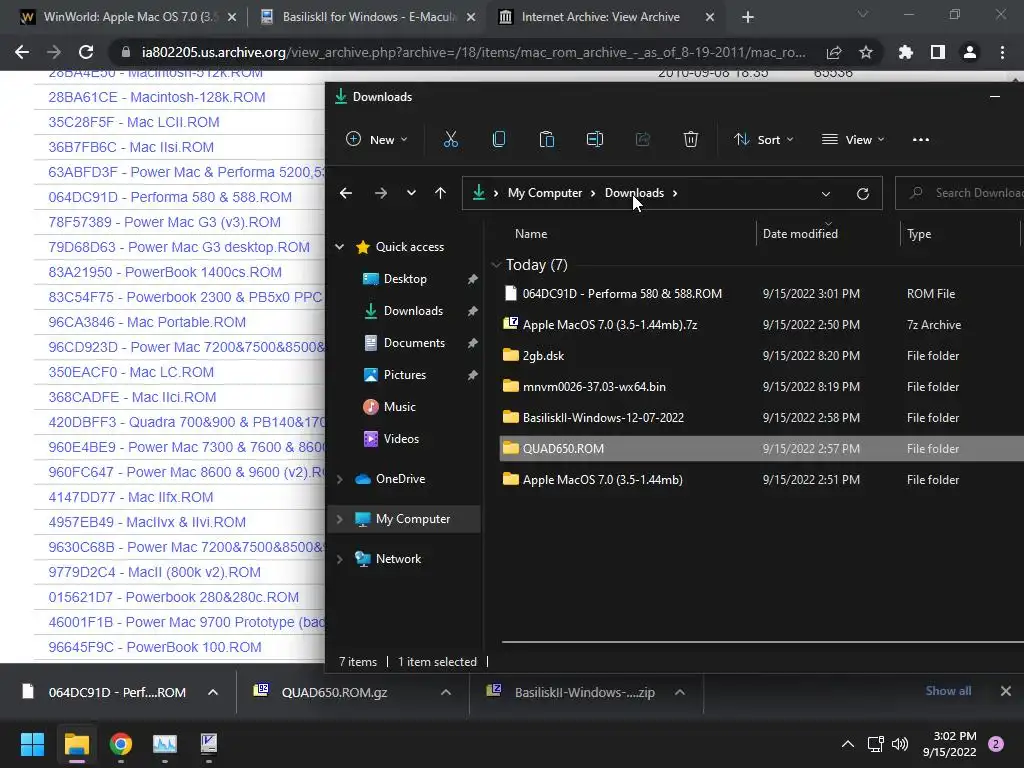1024x768 pixels.
Task: Open volume control in system tray
Action: 900,744
